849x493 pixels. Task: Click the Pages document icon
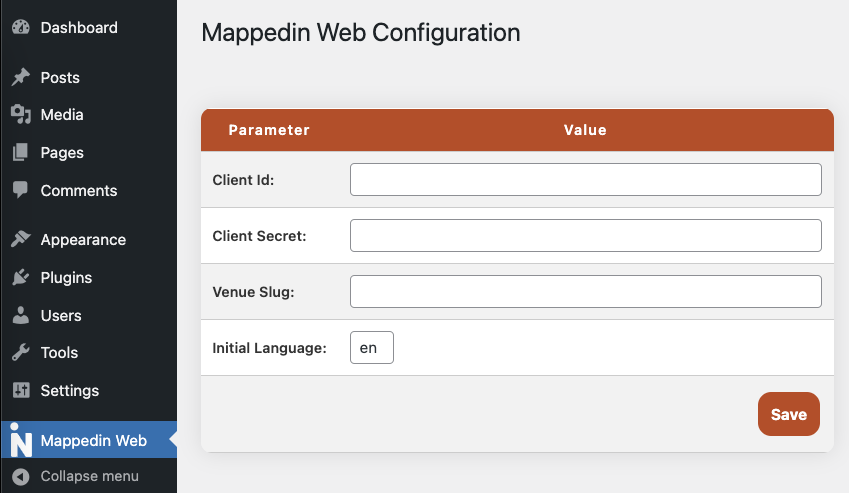click(21, 152)
